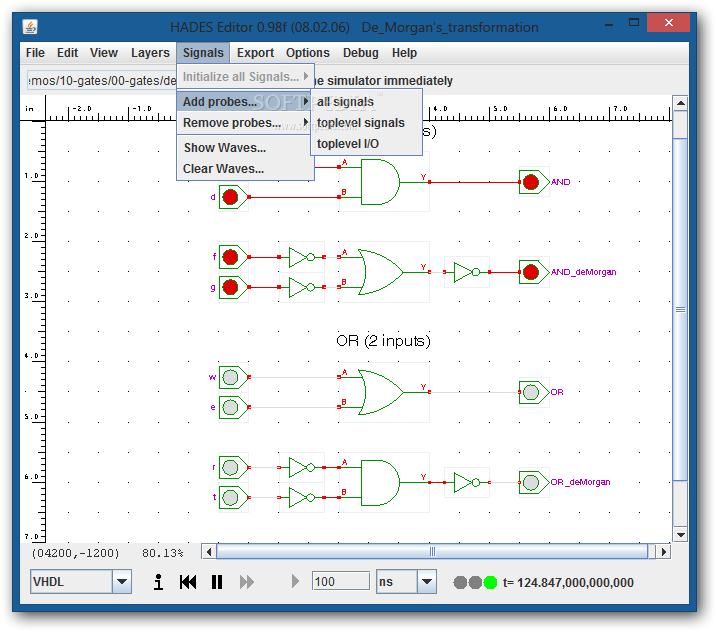Viewport: 717px width, 632px height.
Task: Select the output inverter before OR_deMorgan
Action: (466, 482)
